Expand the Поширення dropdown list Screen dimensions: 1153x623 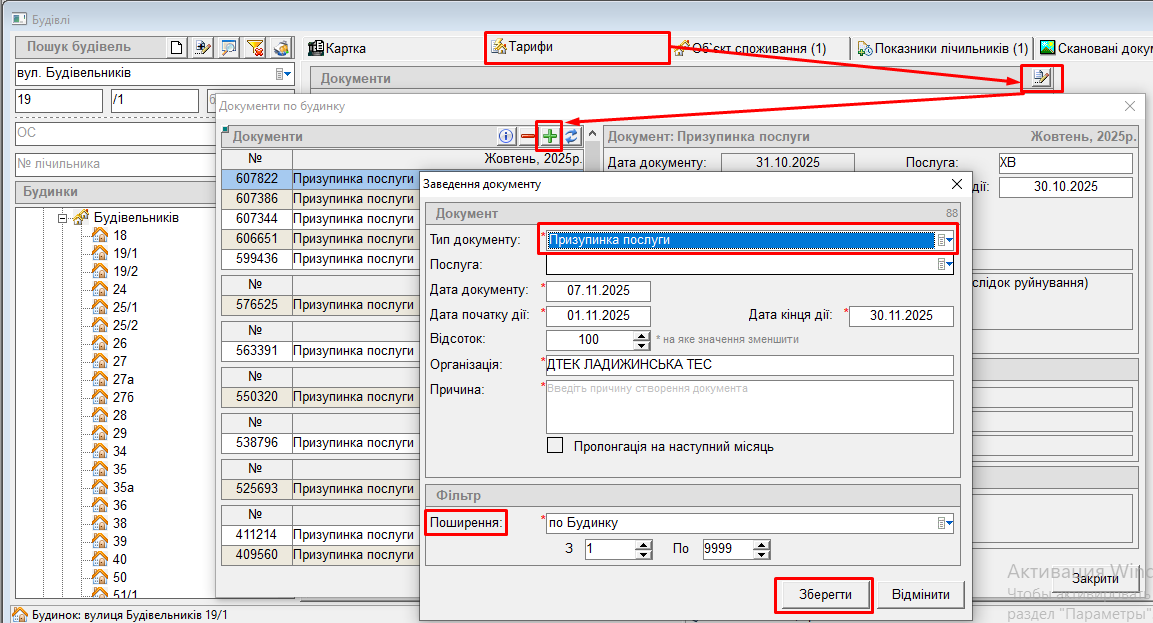tap(945, 523)
